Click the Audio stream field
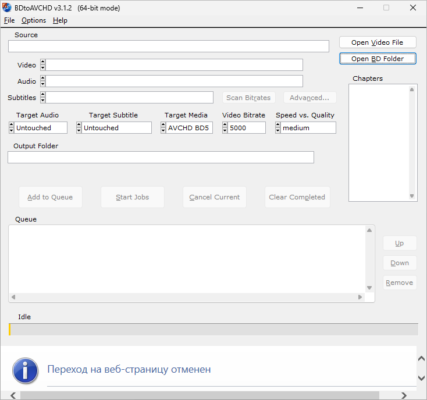Screen dimensions: 427x400 coord(174,81)
